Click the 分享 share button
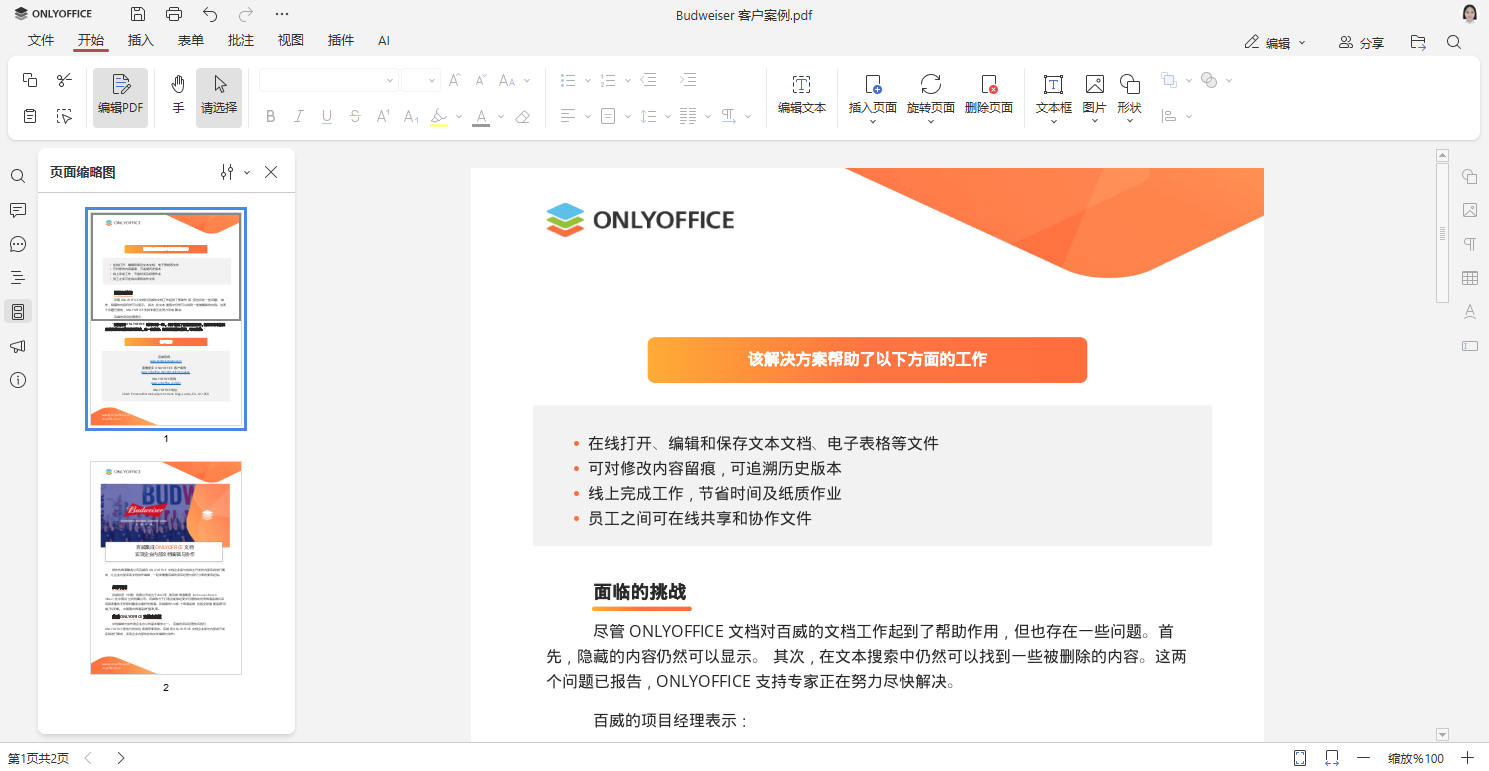Viewport: 1489px width, 771px height. pos(1361,42)
